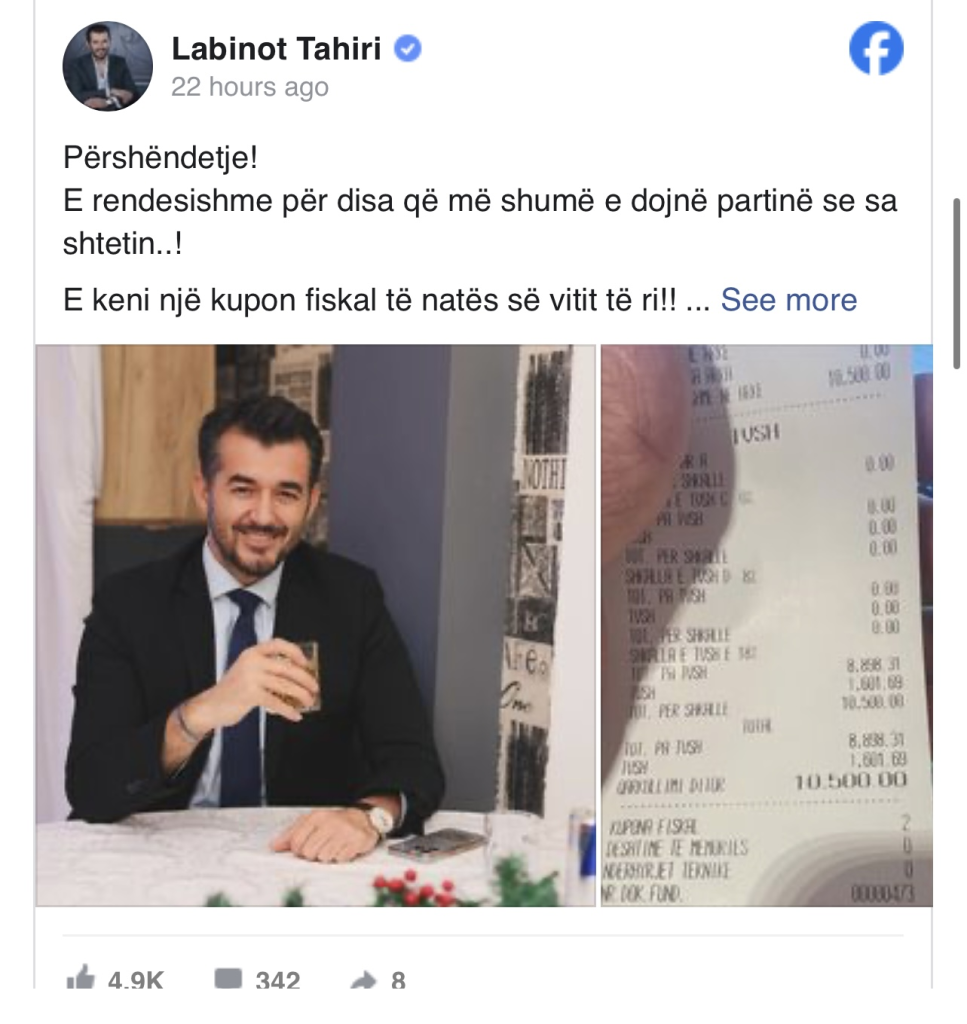Click the blue verified badge icon
The image size is (967, 1024).
tap(408, 49)
